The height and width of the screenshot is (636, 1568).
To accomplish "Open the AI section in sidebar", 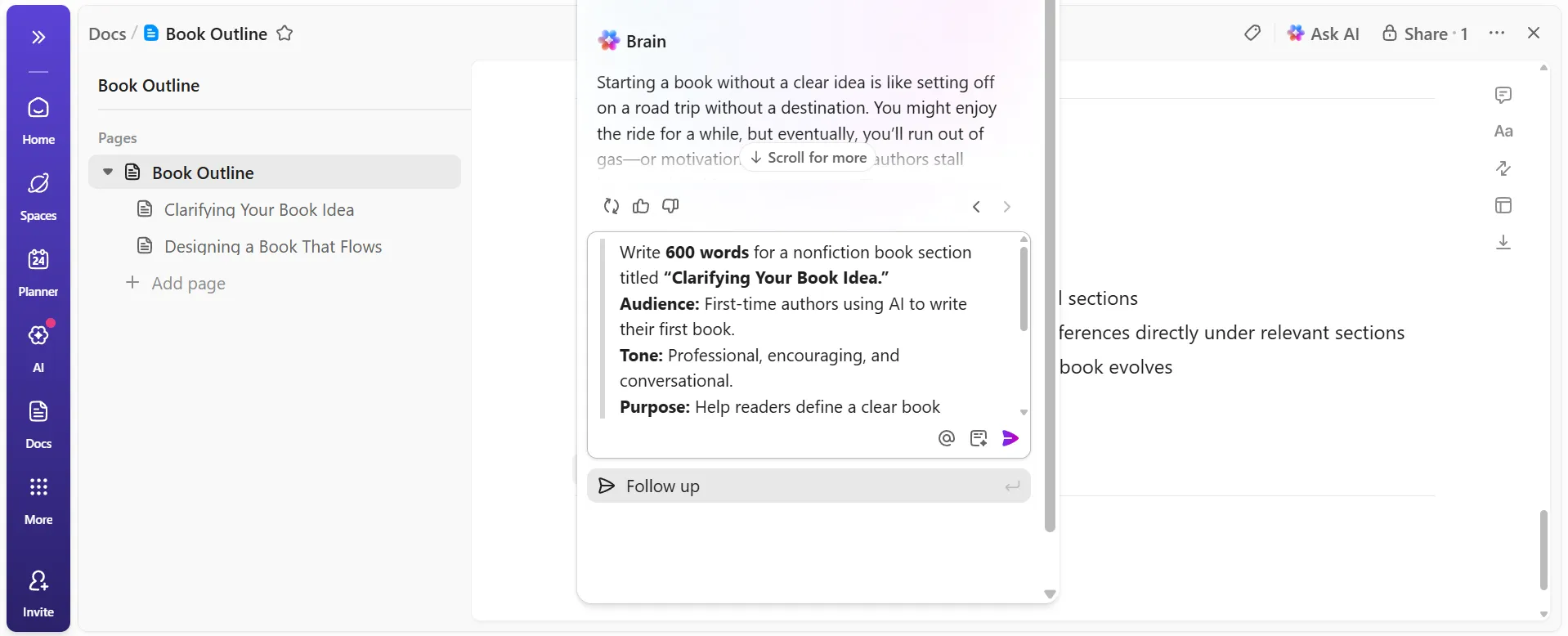I will [x=38, y=349].
